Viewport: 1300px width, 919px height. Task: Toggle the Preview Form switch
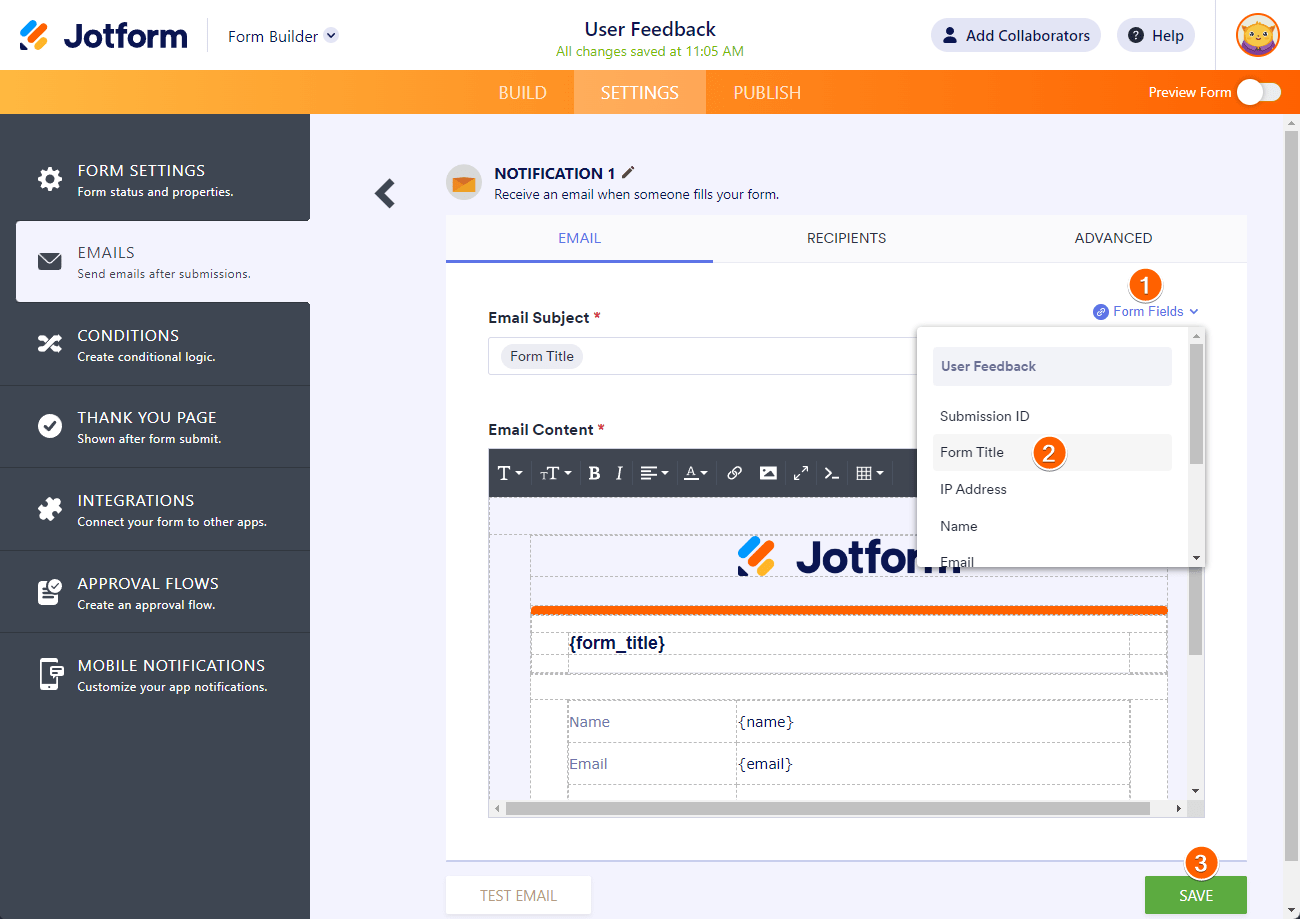(x=1258, y=92)
